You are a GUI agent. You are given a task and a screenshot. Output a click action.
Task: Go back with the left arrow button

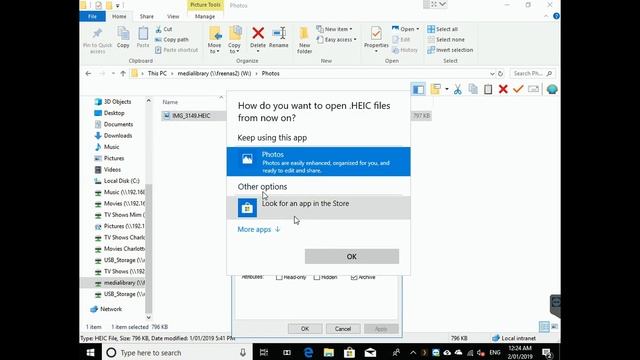coord(88,73)
